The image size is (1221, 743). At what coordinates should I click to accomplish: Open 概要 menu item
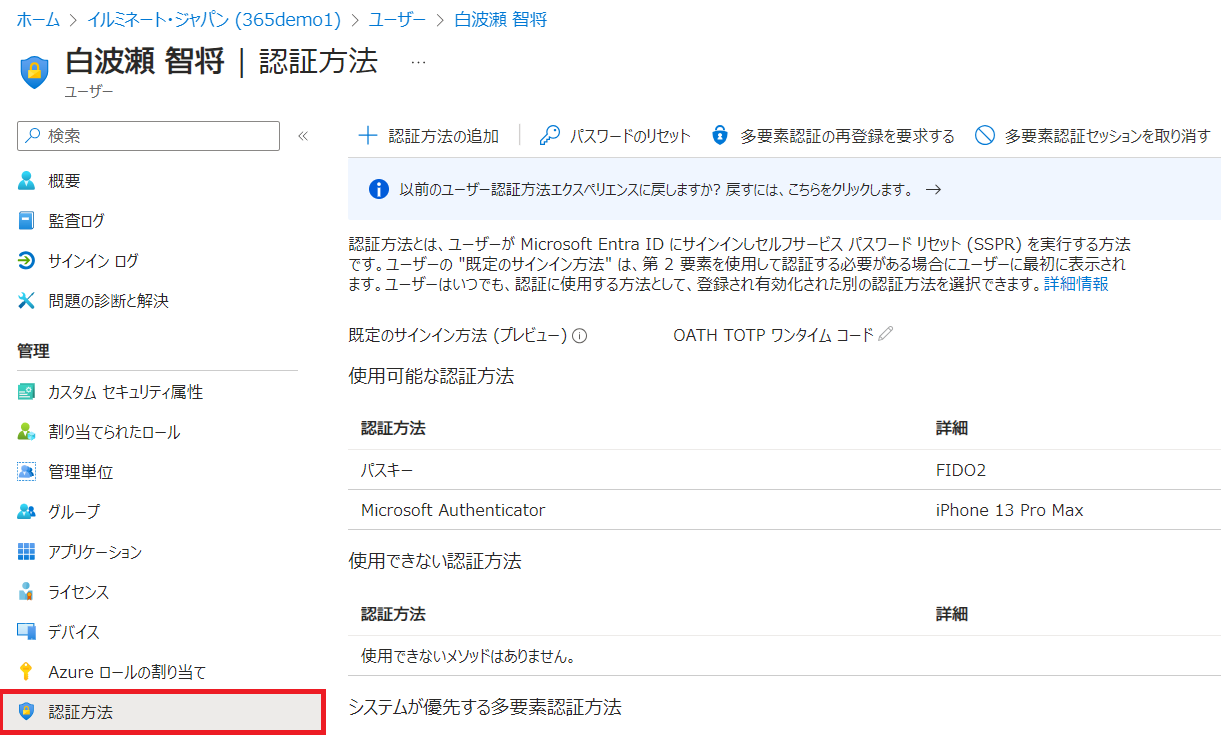click(64, 181)
